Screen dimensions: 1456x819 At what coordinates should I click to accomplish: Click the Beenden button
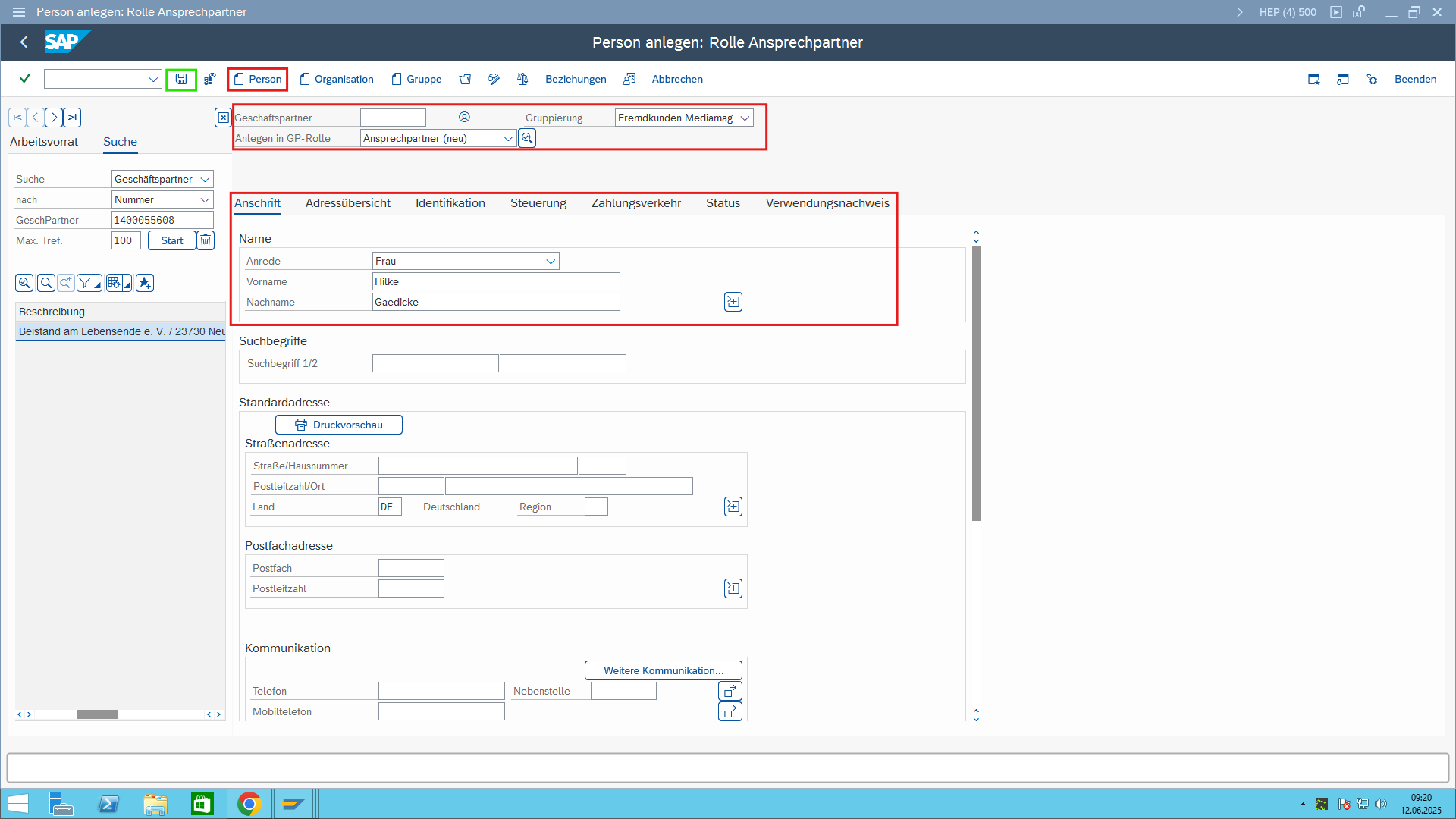pos(1415,79)
